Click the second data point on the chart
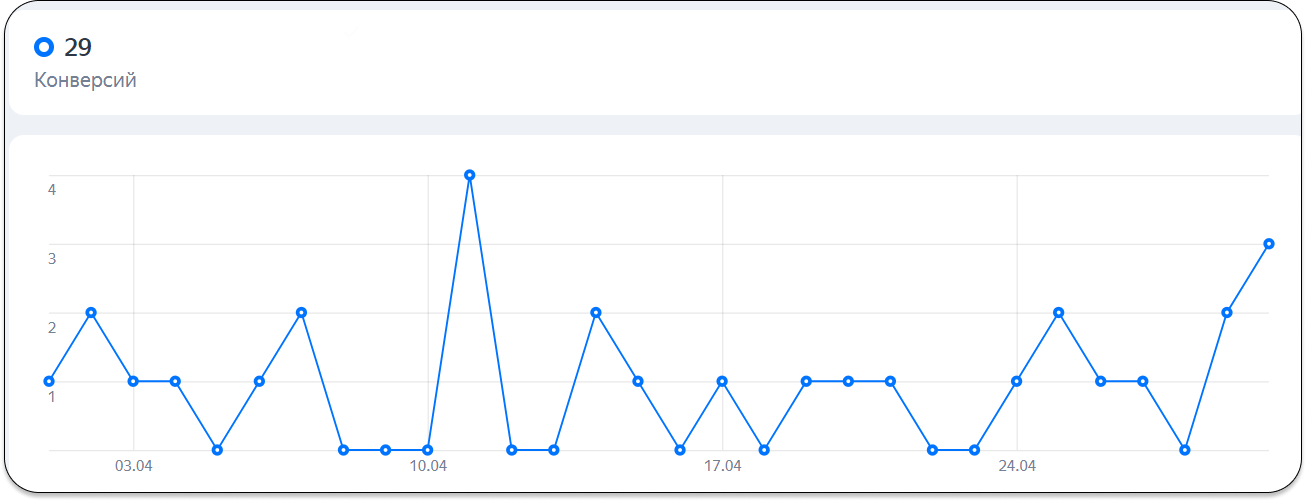The image size is (1306, 501). [91, 313]
